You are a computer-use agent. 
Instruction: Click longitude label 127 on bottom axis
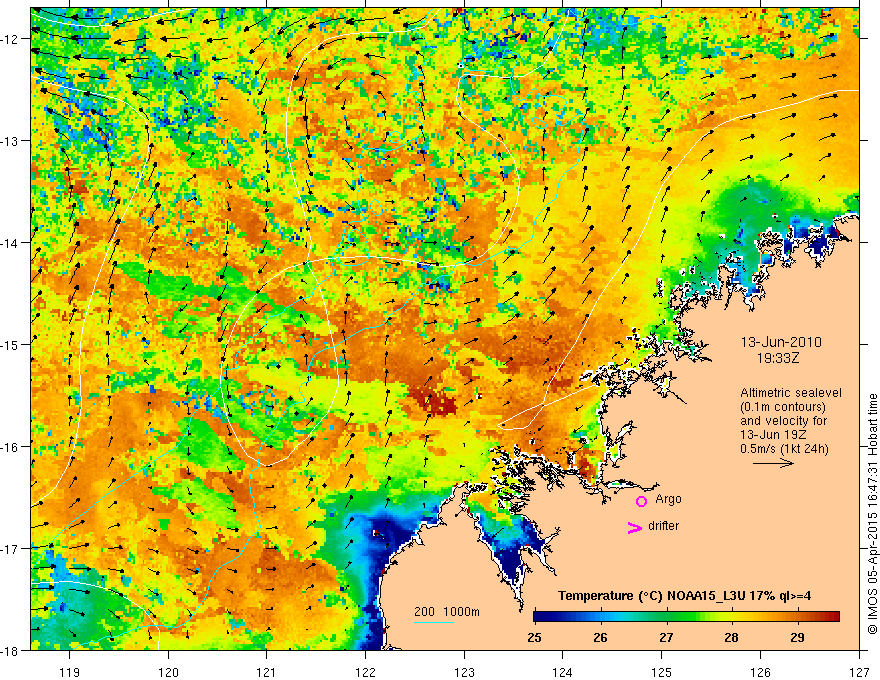859,672
